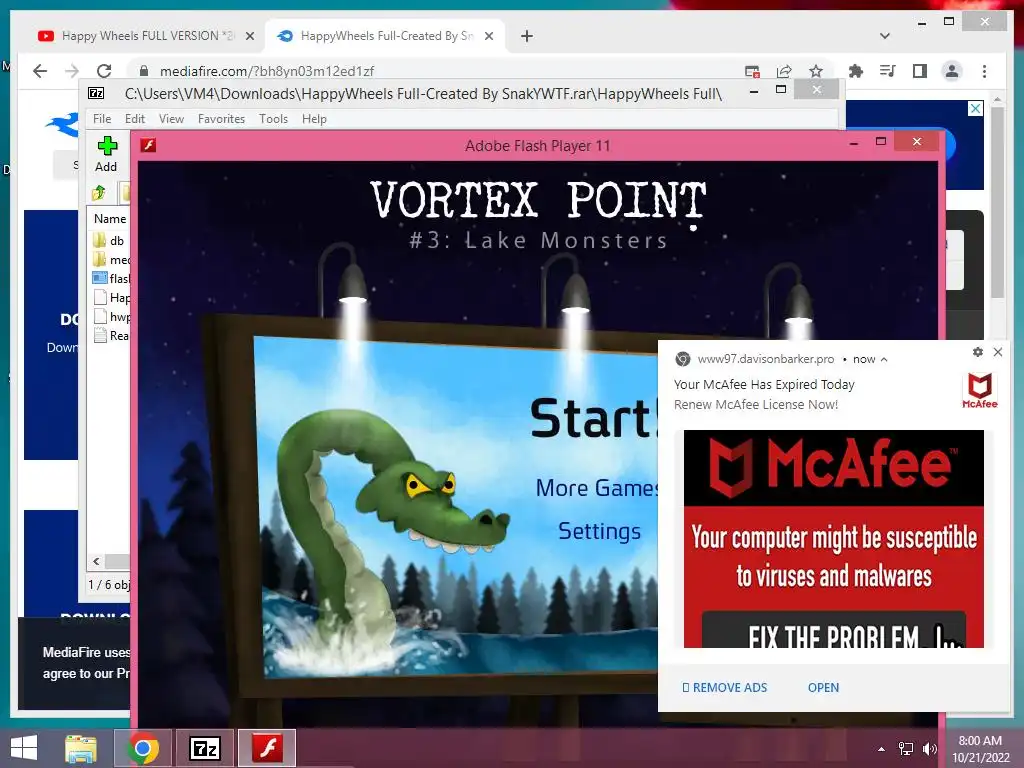The width and height of the screenshot is (1024, 768).
Task: Click the small McAfee logo icon in notification
Action: pyautogui.click(x=980, y=391)
